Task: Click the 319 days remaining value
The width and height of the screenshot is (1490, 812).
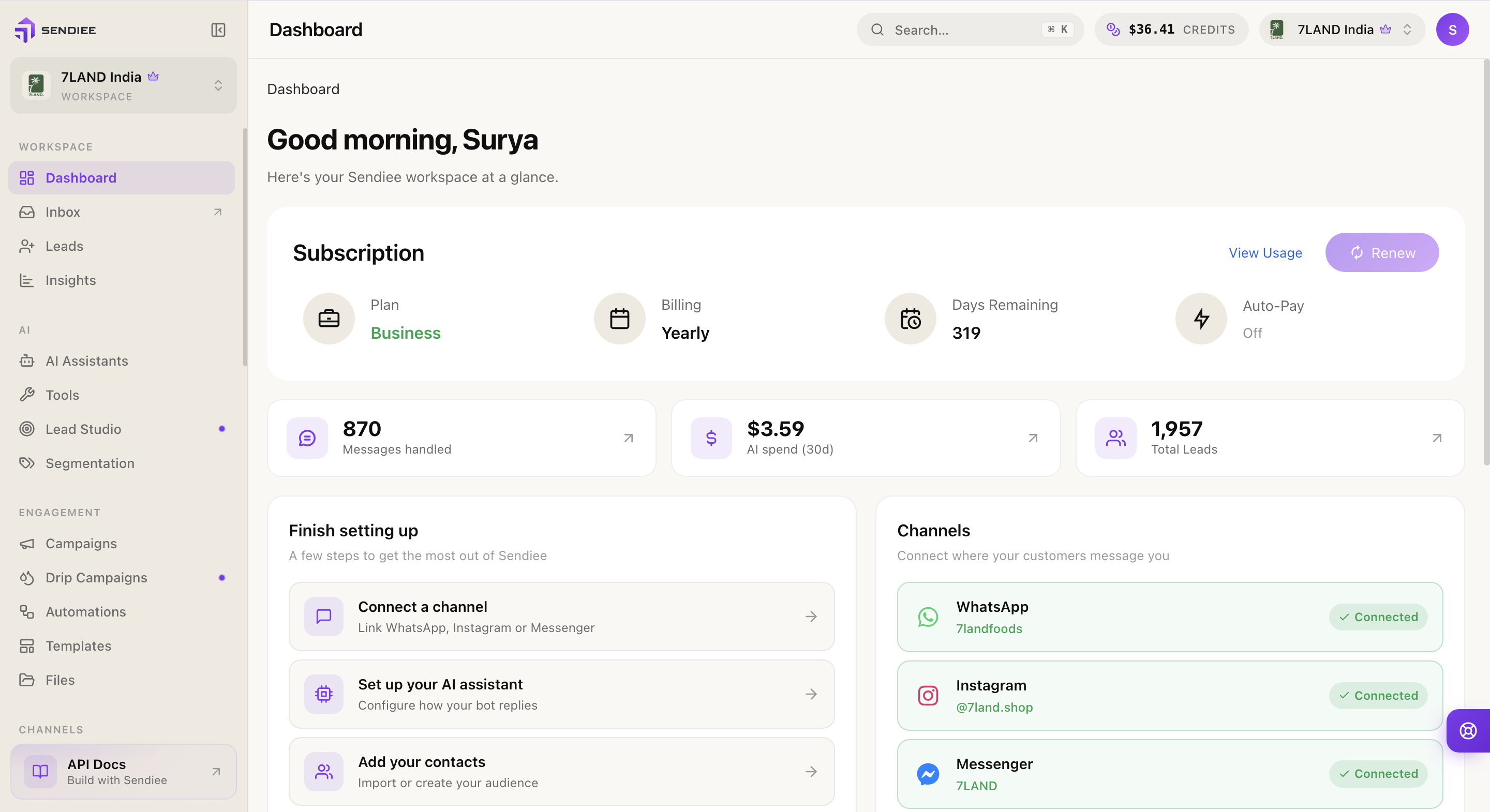Action: pyautogui.click(x=966, y=333)
